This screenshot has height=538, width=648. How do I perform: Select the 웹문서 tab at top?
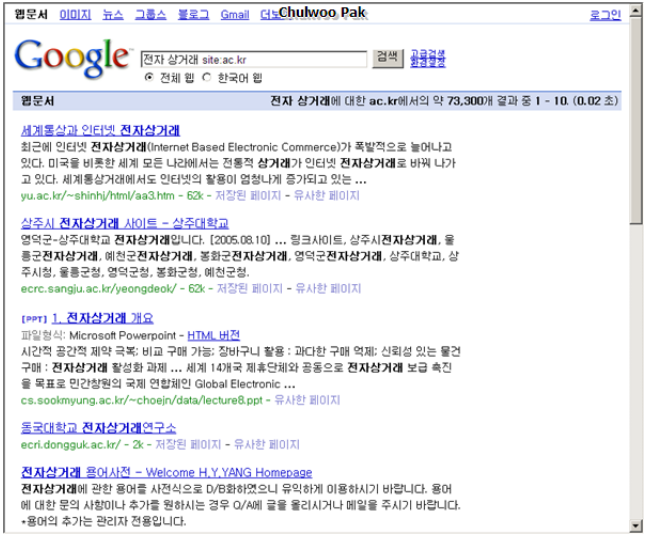(31, 15)
